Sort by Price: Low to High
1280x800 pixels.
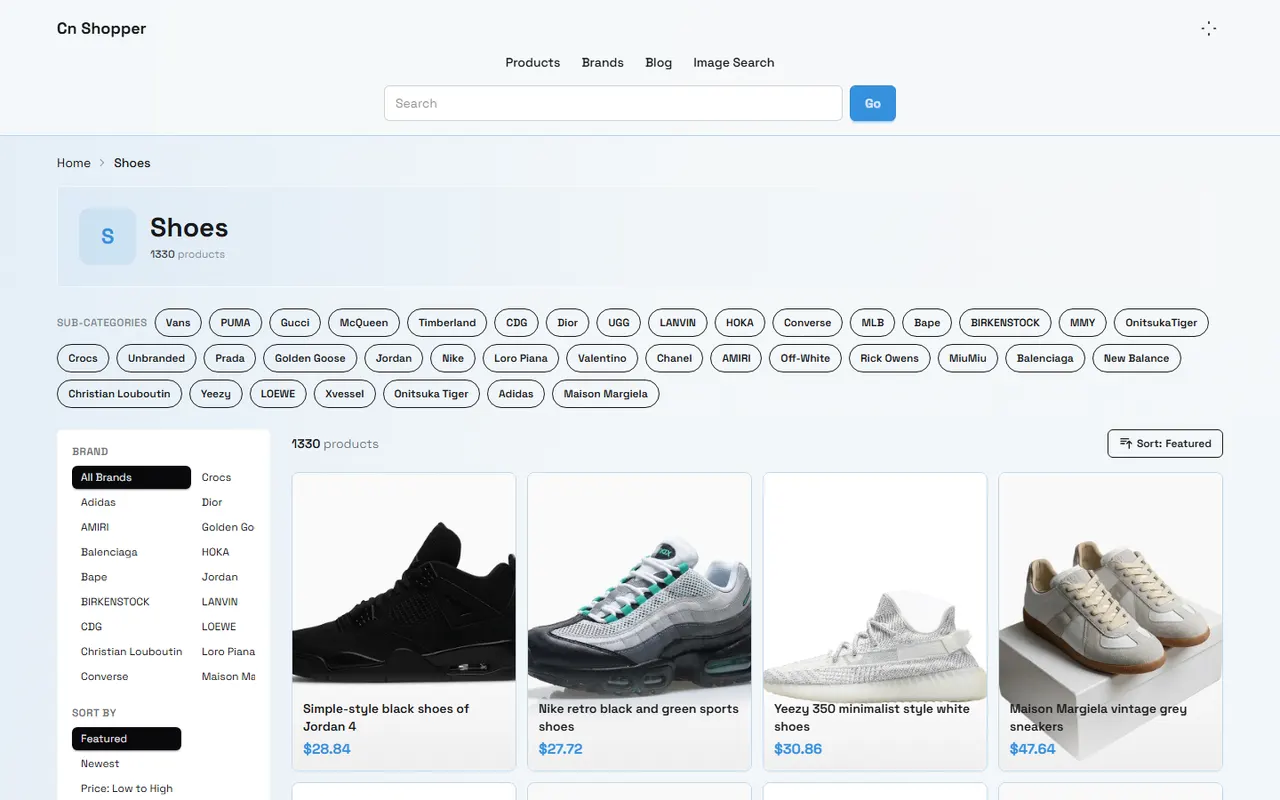pyautogui.click(x=127, y=789)
